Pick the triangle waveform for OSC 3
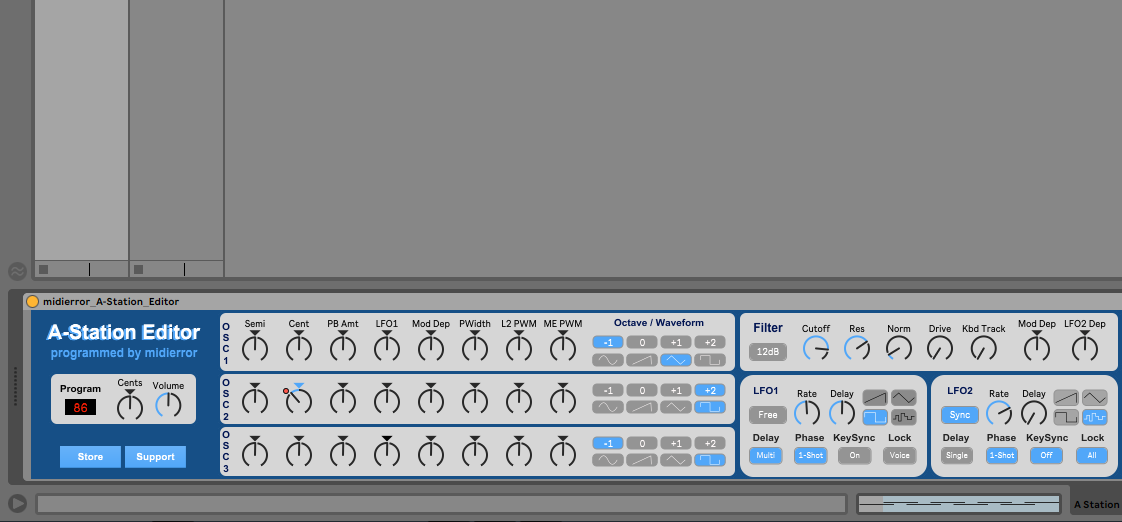 (x=676, y=460)
